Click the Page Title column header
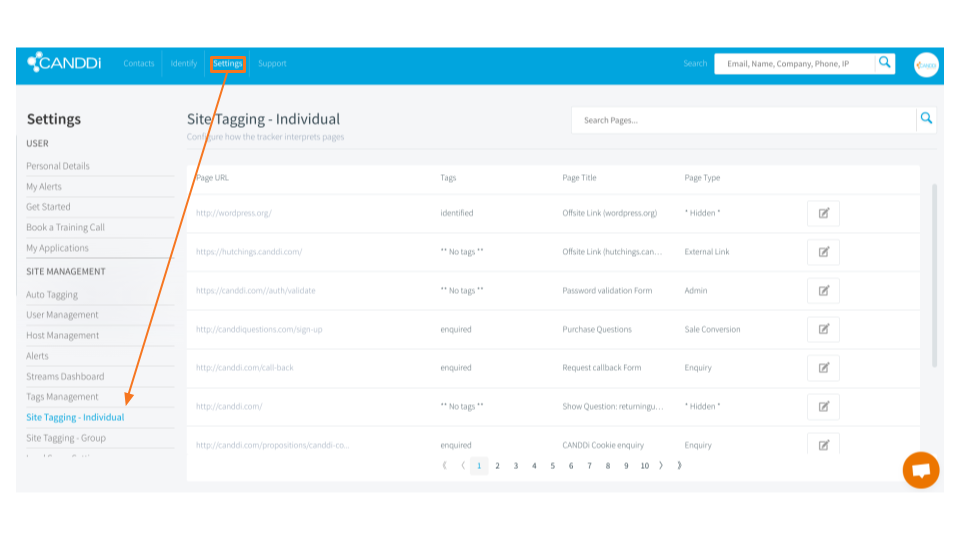Screen dimensions: 960x540 click(x=579, y=178)
